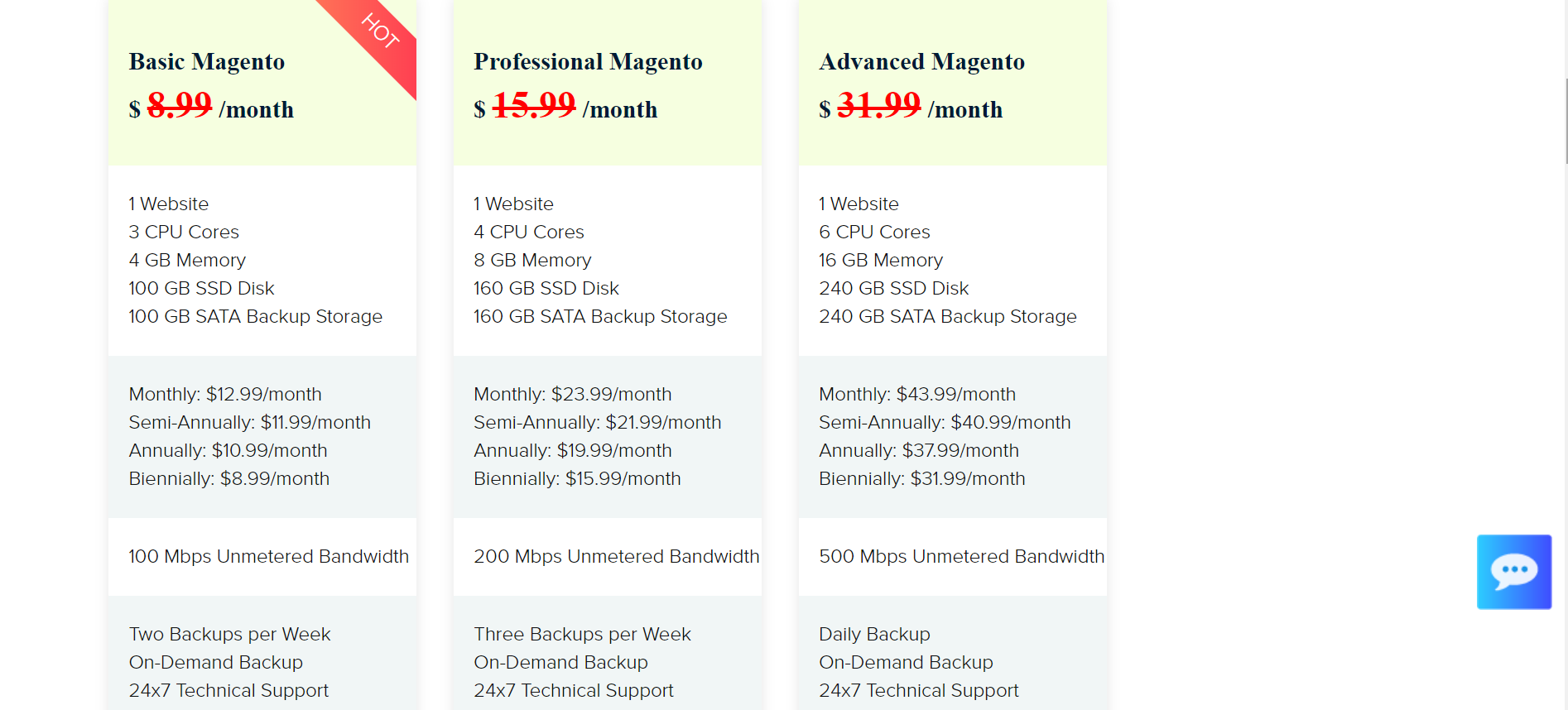Viewport: 1568px width, 710px height.
Task: Click 16 GB Memory specification
Action: pos(881,261)
